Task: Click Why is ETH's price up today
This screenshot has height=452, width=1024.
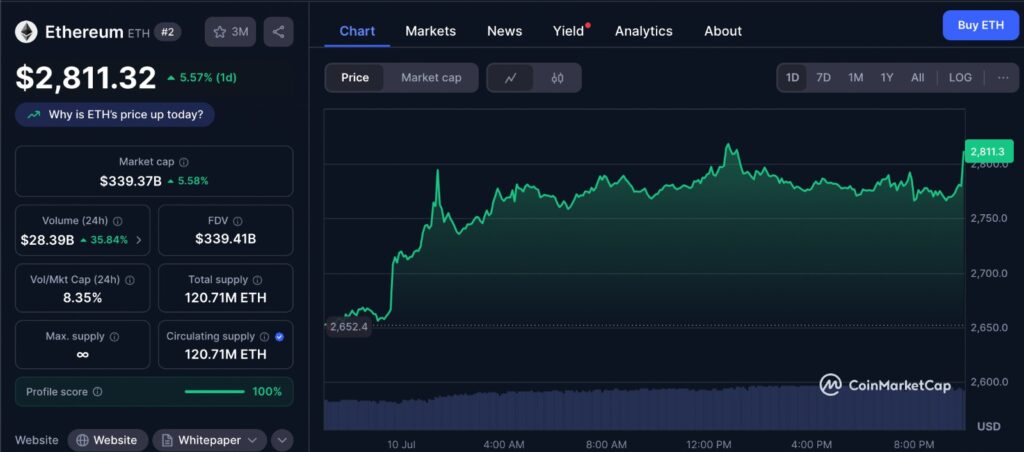Action: tap(115, 115)
